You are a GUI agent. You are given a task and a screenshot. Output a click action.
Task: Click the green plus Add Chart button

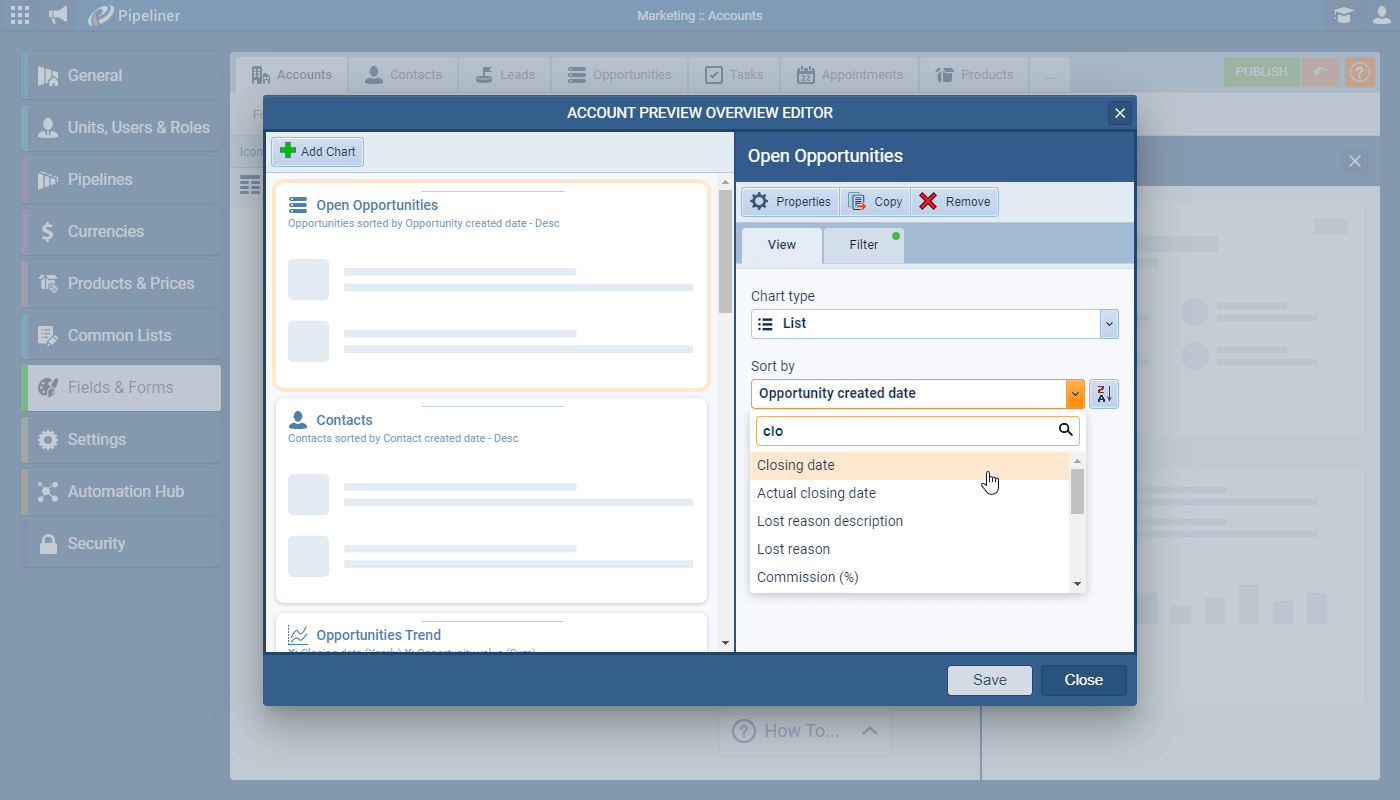(317, 152)
